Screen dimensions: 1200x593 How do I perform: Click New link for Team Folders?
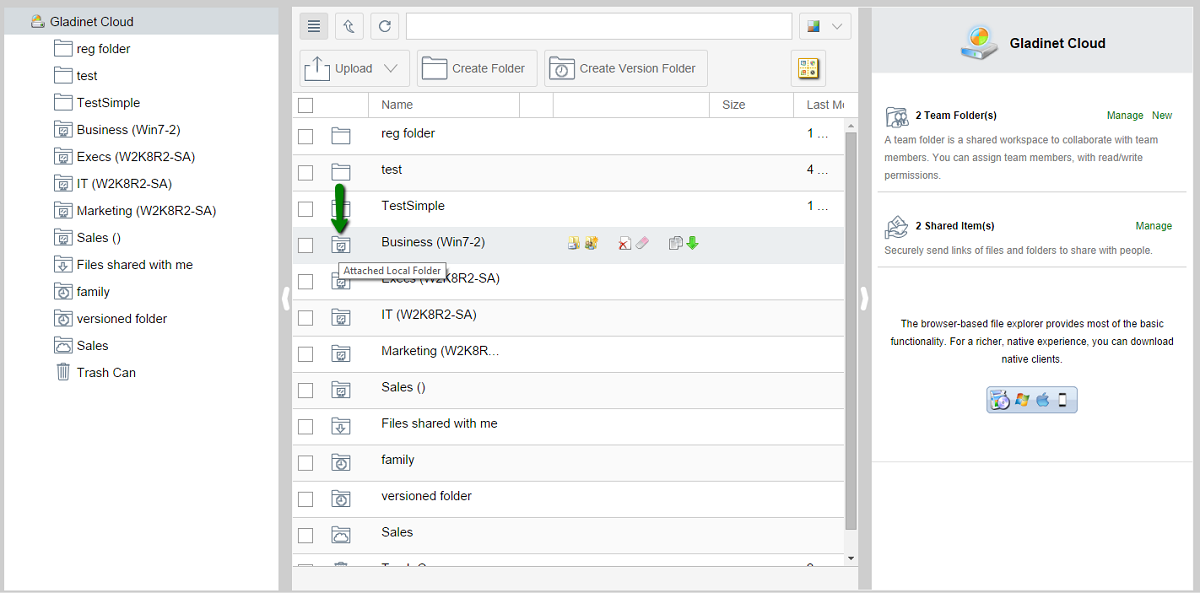tap(1162, 115)
